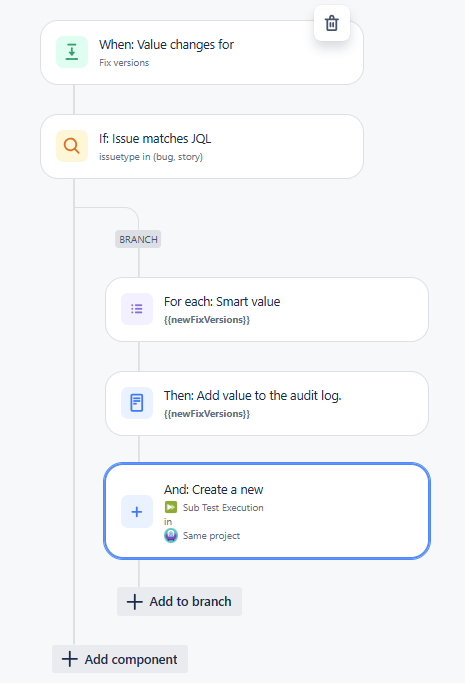Click the BRANCH label tag
This screenshot has height=683, width=465.
coord(138,239)
